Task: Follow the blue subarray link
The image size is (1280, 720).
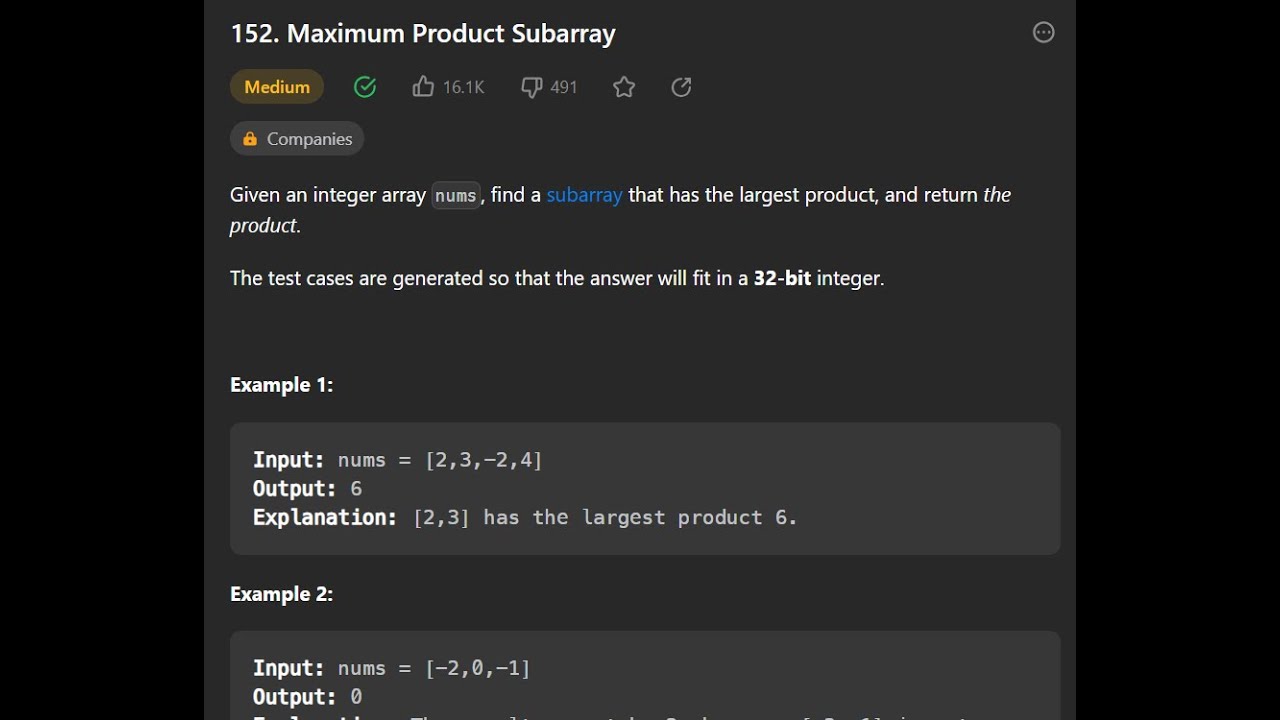Action: 584,195
